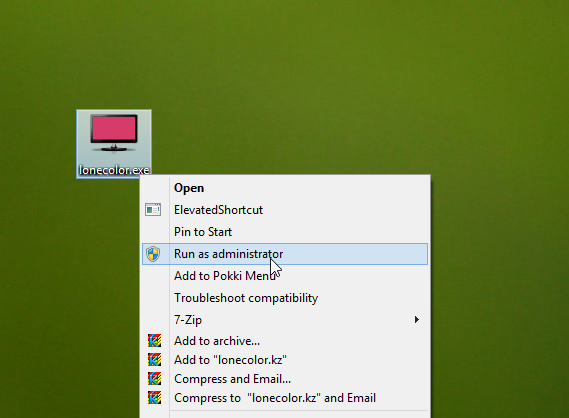Click the ElevatedShortcut window icon
Image resolution: width=569 pixels, height=418 pixels.
(153, 210)
